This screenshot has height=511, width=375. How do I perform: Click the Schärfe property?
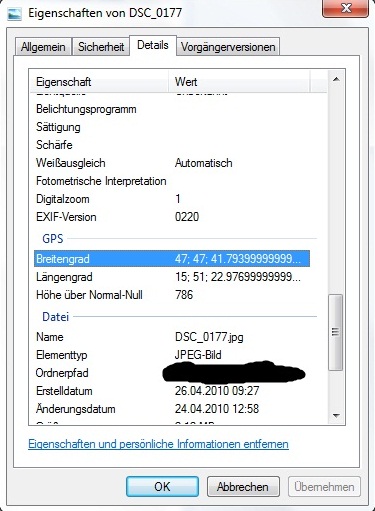(x=54, y=145)
